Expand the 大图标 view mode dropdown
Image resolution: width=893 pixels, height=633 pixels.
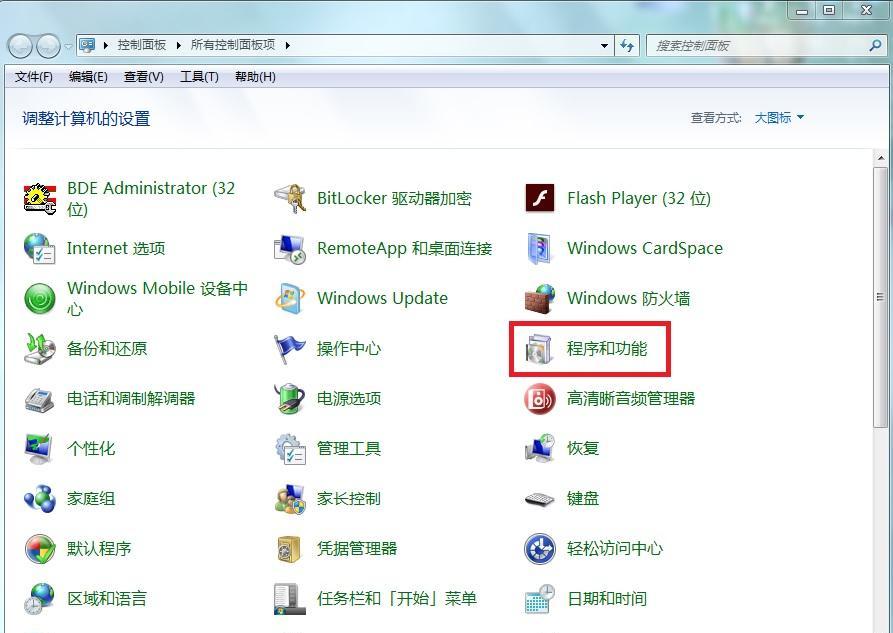click(779, 118)
